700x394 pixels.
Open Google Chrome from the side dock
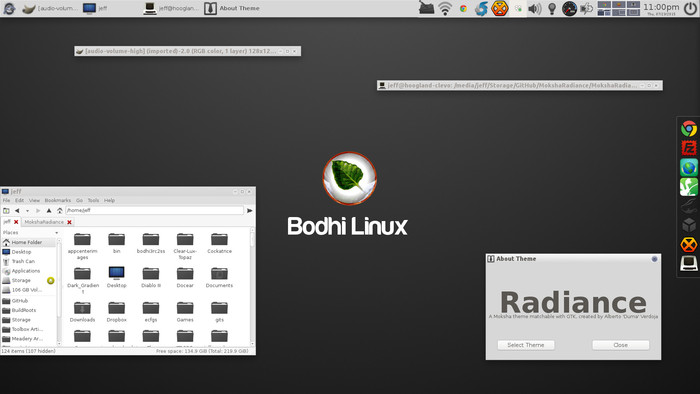click(x=688, y=129)
